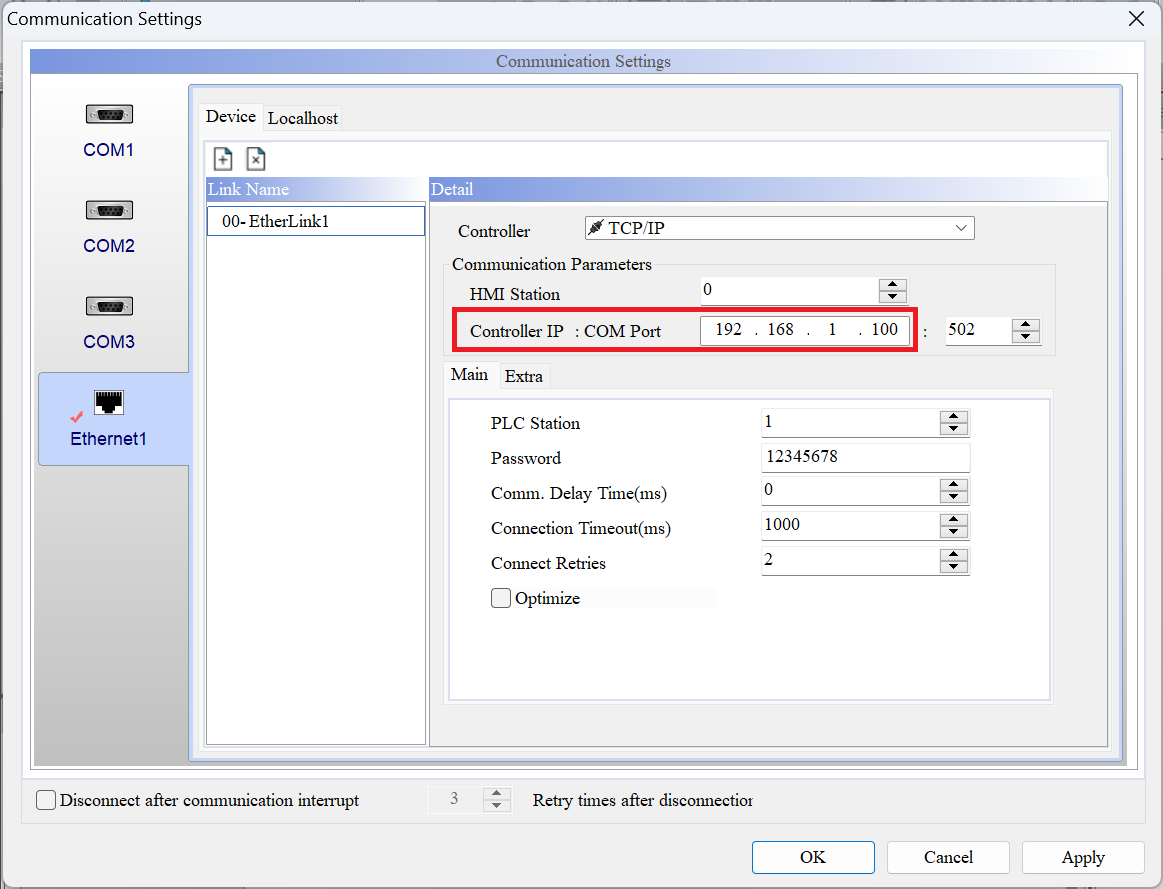Select the COM3 serial port icon
This screenshot has width=1163, height=889.
pos(109,308)
